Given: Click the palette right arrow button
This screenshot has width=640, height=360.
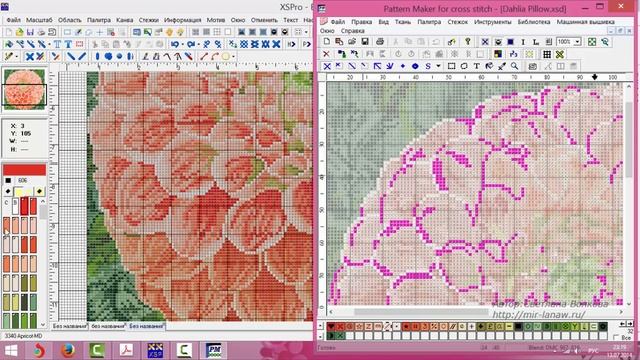Looking at the screenshot, I should pos(630,324).
